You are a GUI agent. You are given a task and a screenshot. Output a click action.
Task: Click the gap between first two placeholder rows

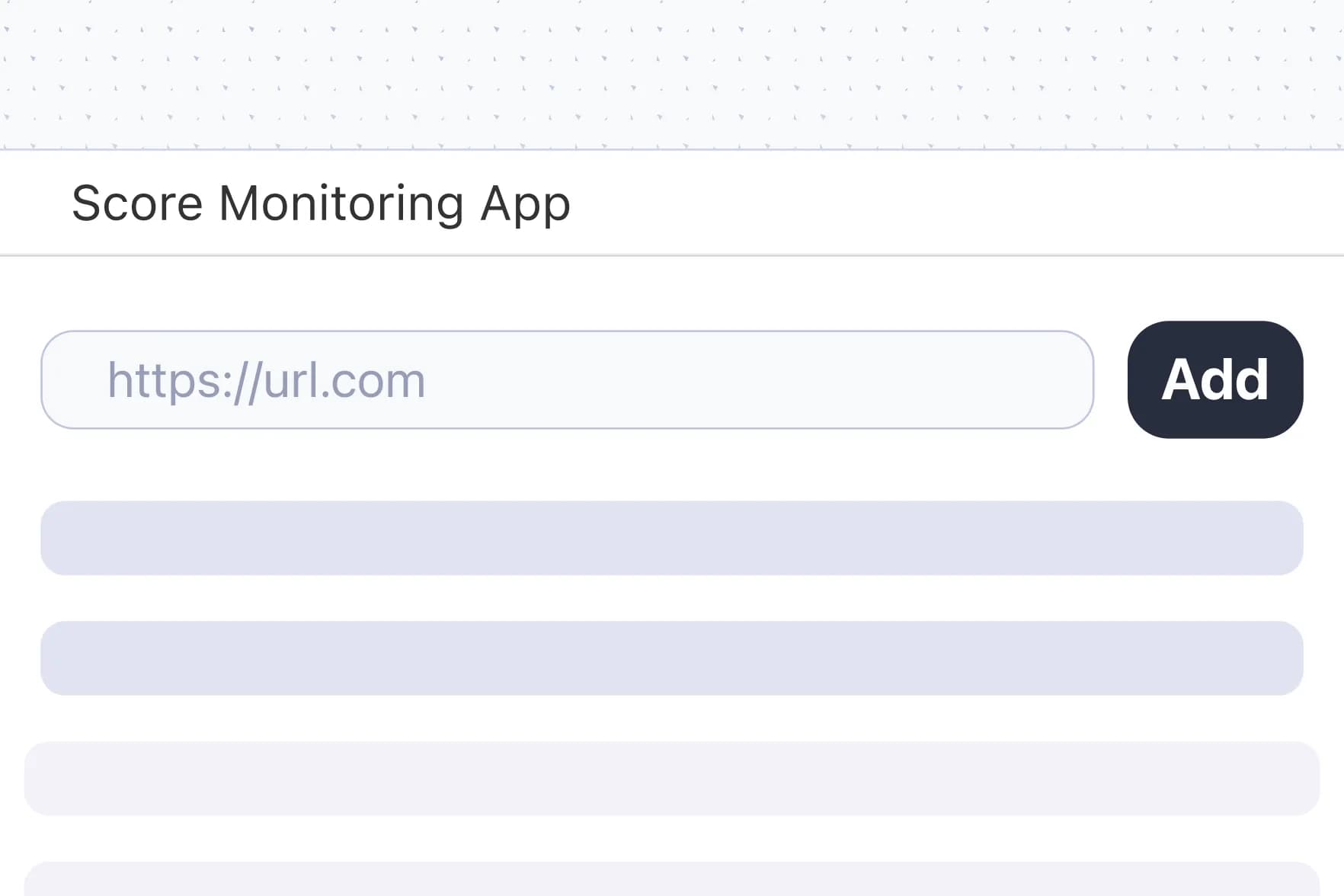[x=671, y=598]
